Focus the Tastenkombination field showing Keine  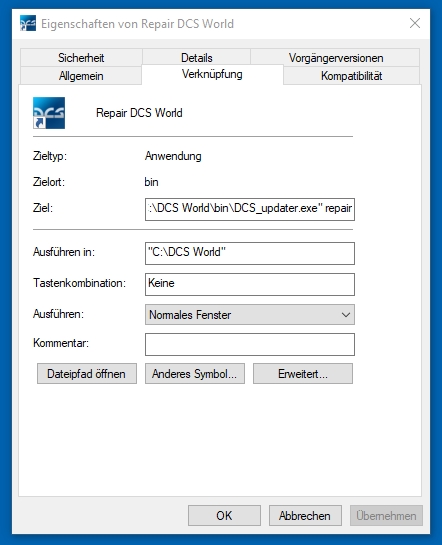(x=250, y=284)
